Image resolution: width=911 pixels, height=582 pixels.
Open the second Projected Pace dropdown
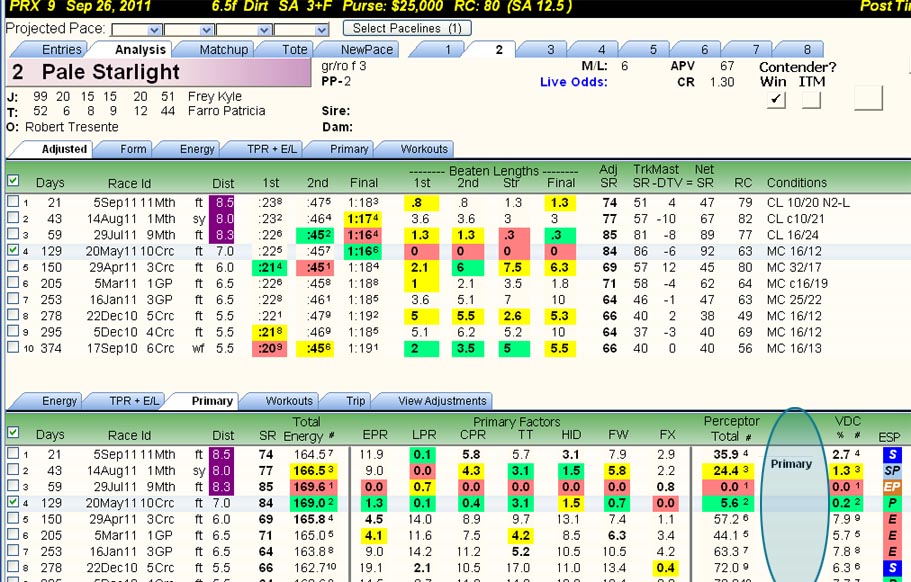click(x=189, y=30)
